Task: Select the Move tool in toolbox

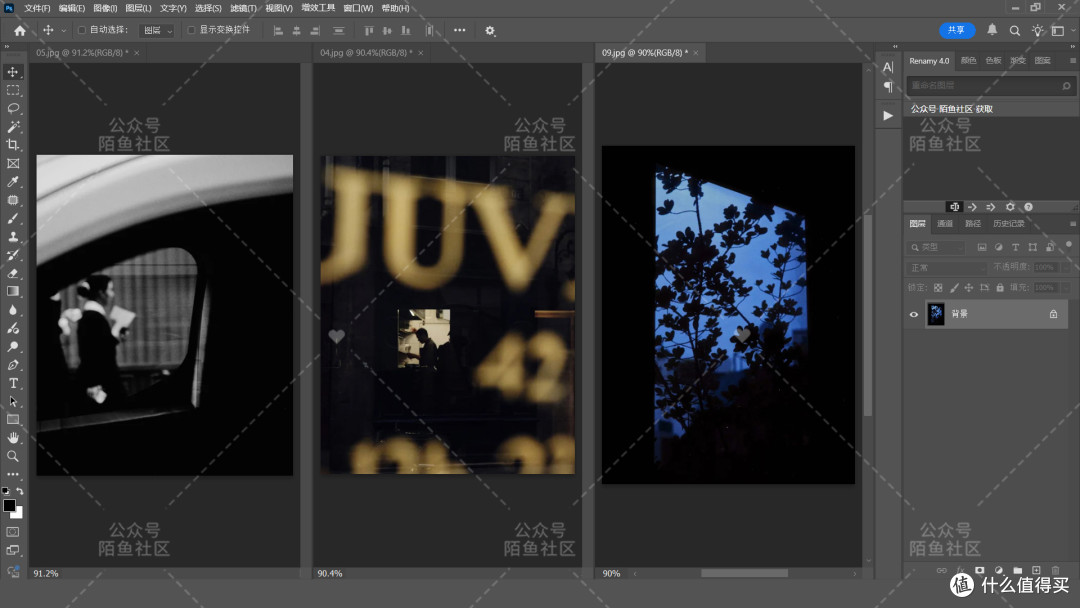Action: tap(13, 72)
